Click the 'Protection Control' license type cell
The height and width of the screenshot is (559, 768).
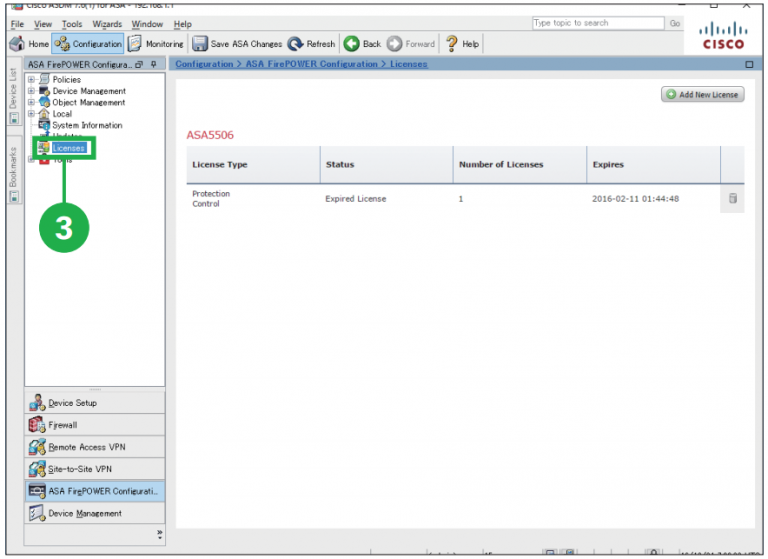[x=211, y=198]
